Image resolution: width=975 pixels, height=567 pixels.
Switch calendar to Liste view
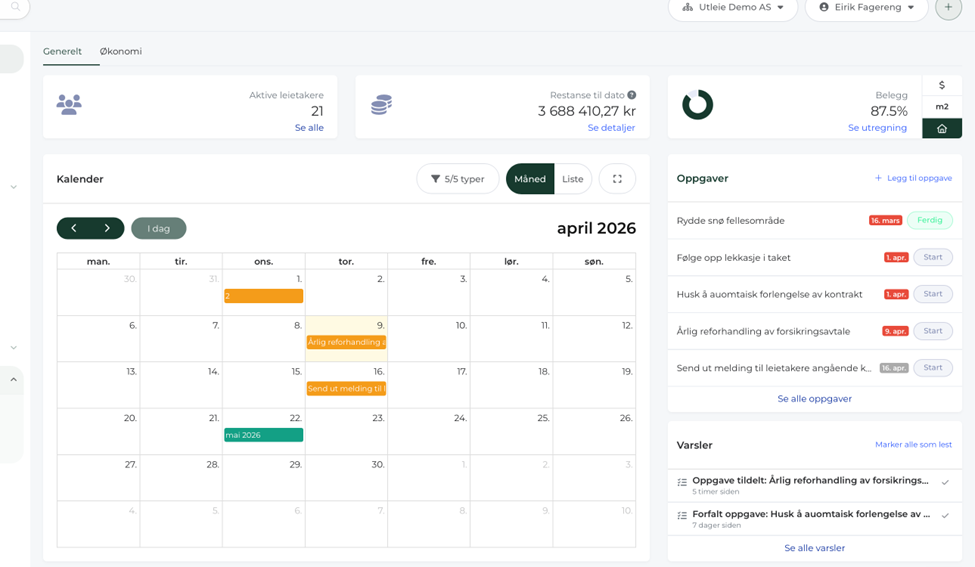click(x=573, y=179)
